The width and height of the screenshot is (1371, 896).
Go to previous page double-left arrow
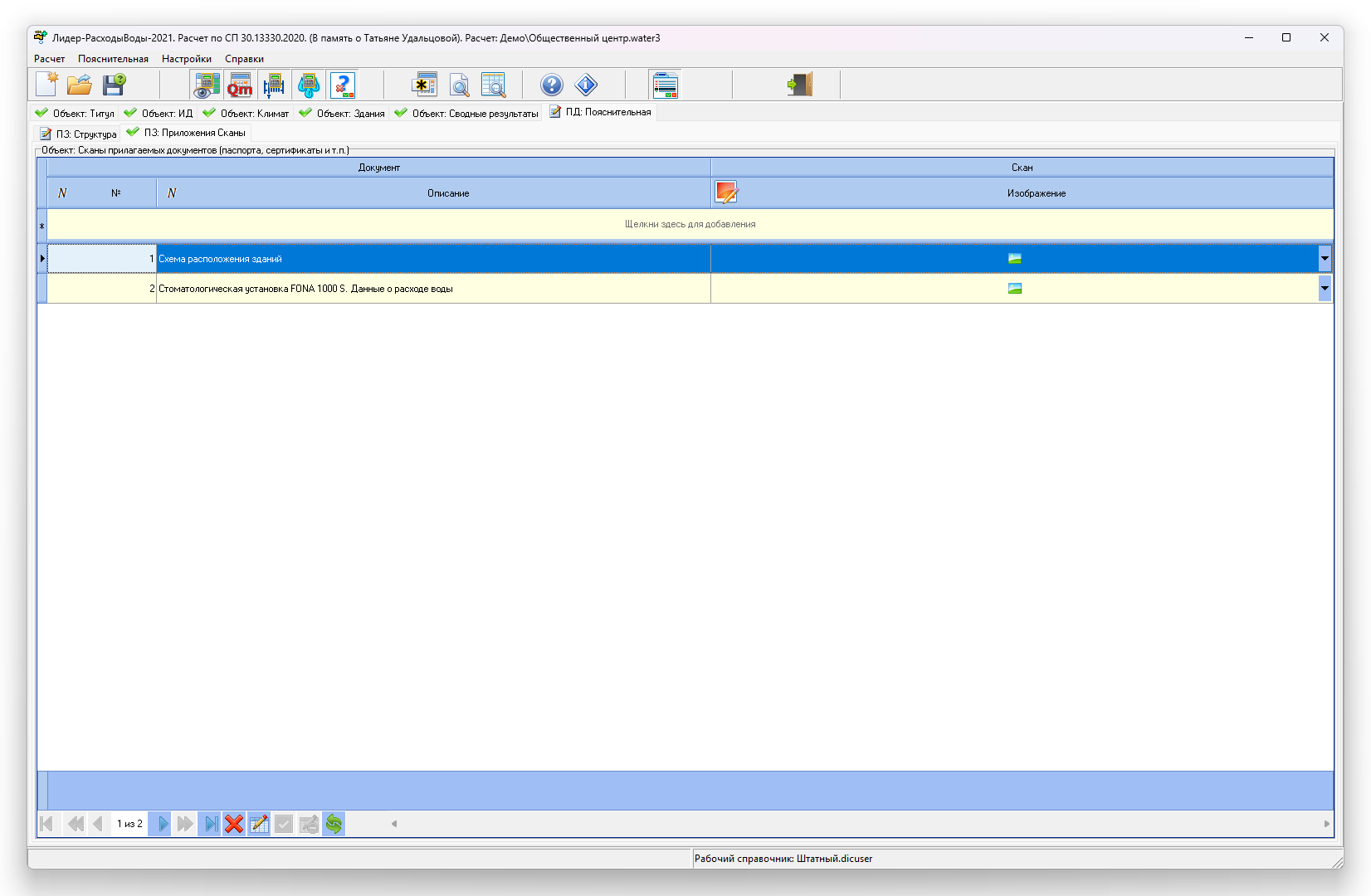tap(74, 824)
